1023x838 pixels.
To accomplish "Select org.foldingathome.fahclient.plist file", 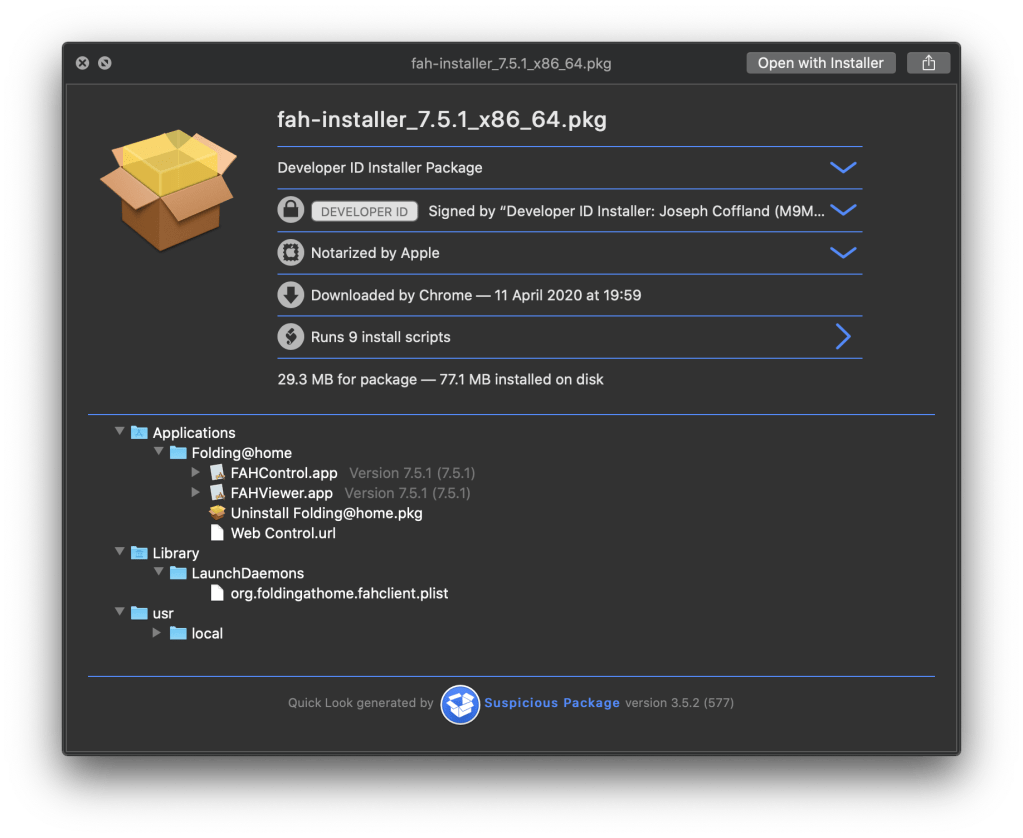I will tap(339, 593).
